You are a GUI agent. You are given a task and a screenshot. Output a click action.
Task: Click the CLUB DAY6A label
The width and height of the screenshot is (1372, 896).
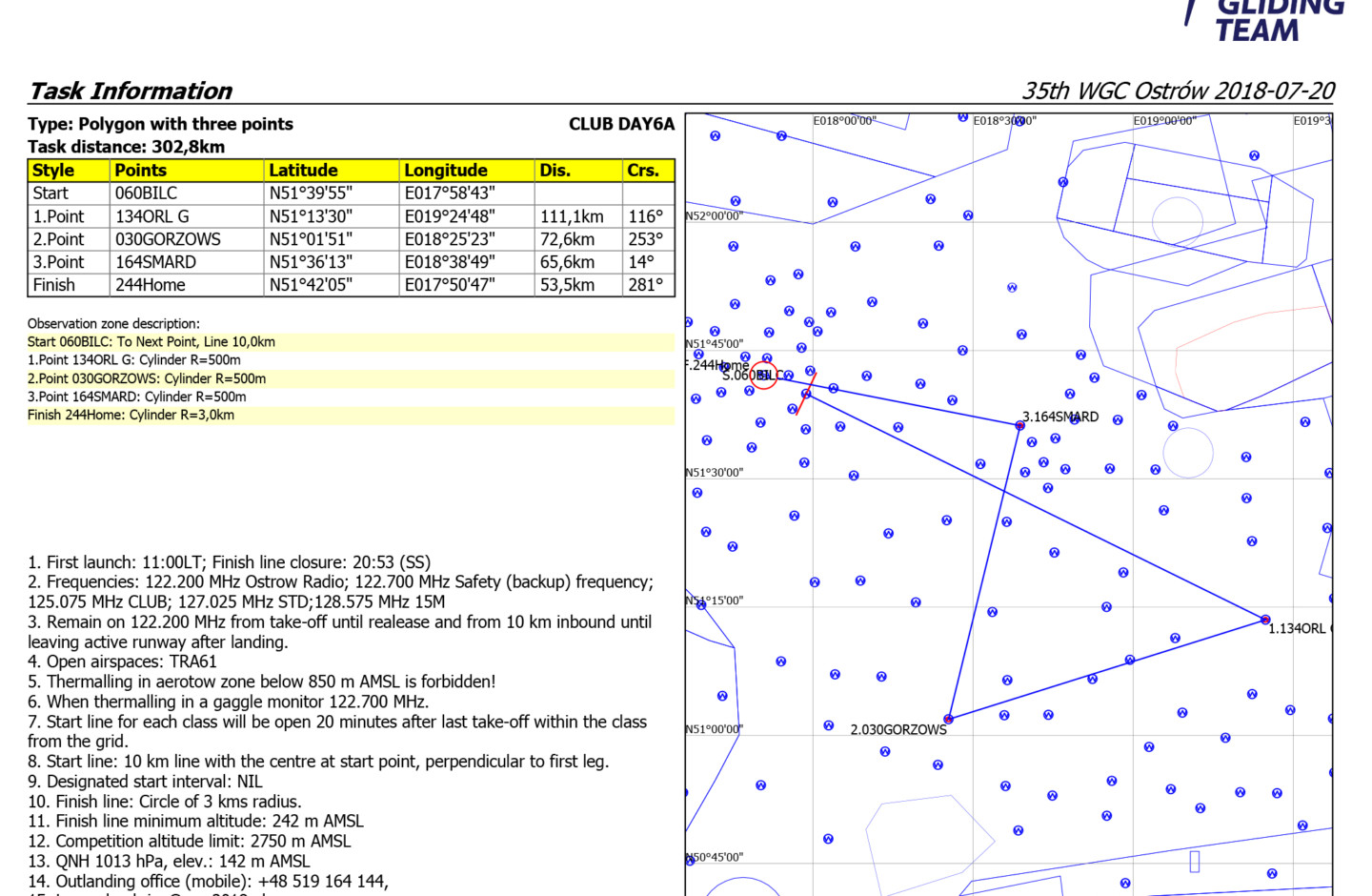point(621,124)
